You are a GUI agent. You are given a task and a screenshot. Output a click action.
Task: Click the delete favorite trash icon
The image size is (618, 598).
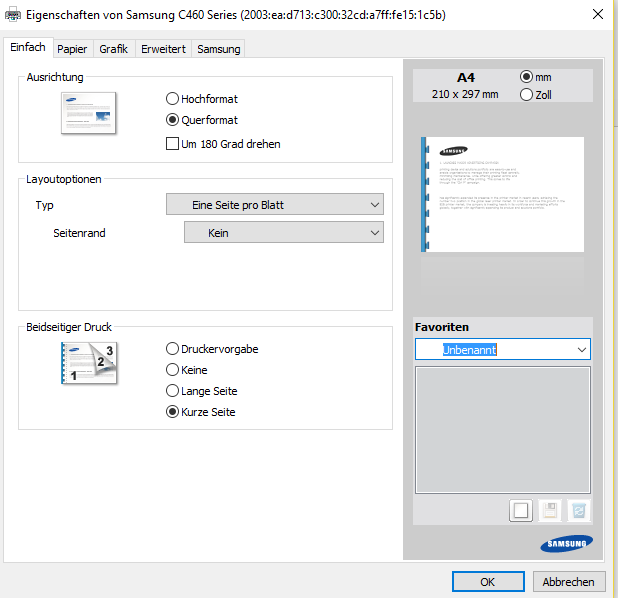[x=579, y=510]
